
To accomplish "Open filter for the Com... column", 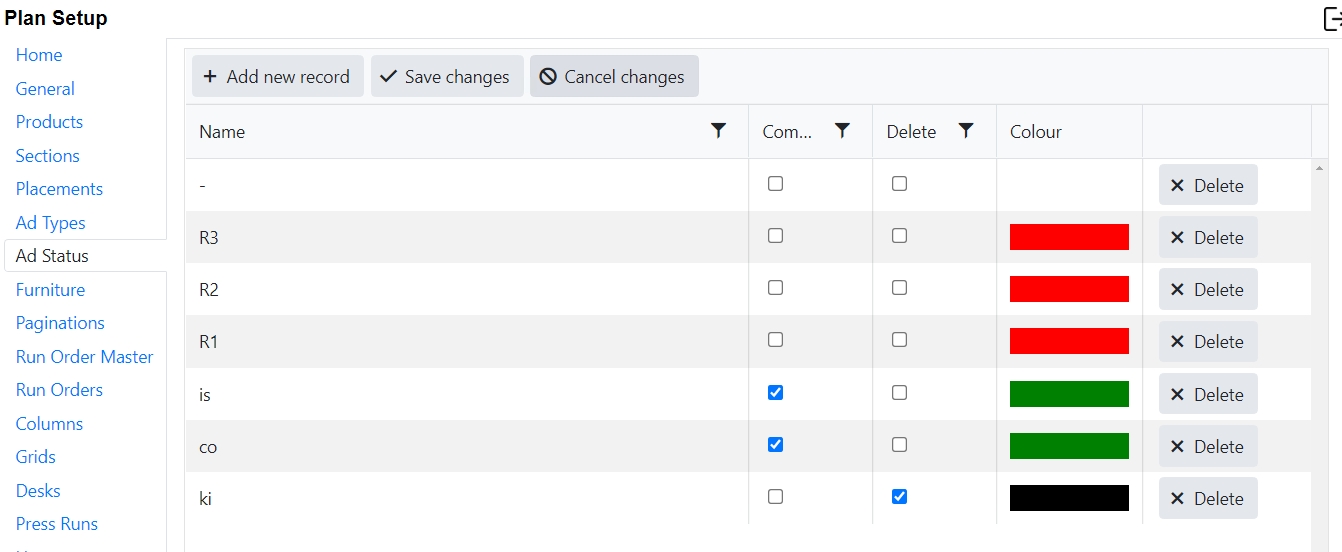I will pyautogui.click(x=842, y=131).
